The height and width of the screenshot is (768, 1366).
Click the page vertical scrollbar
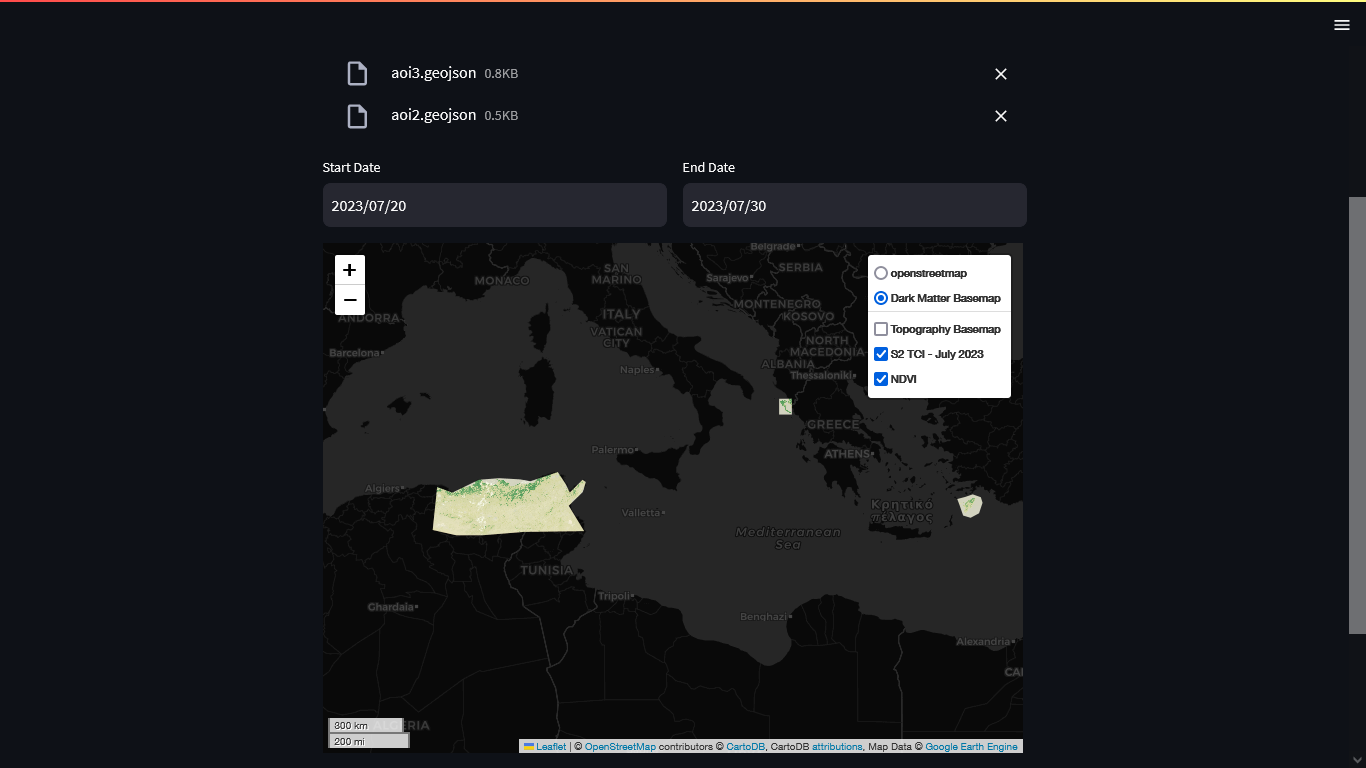pyautogui.click(x=1357, y=415)
